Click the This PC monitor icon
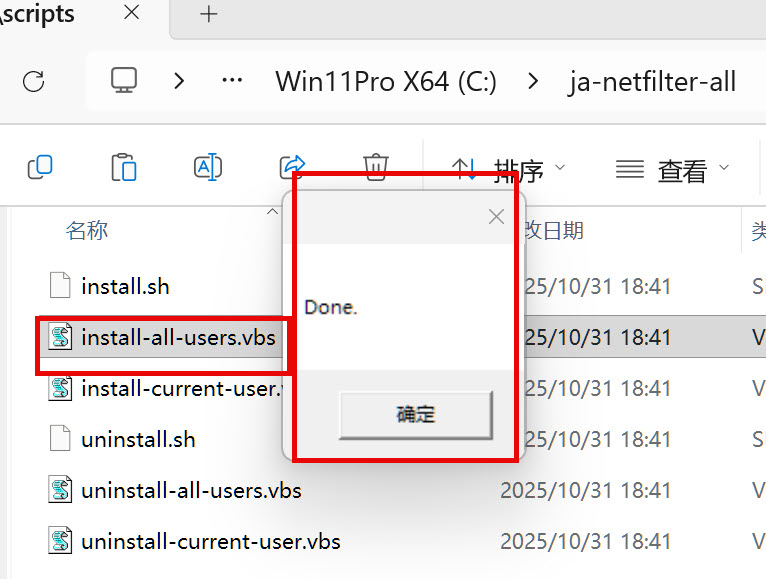 123,81
